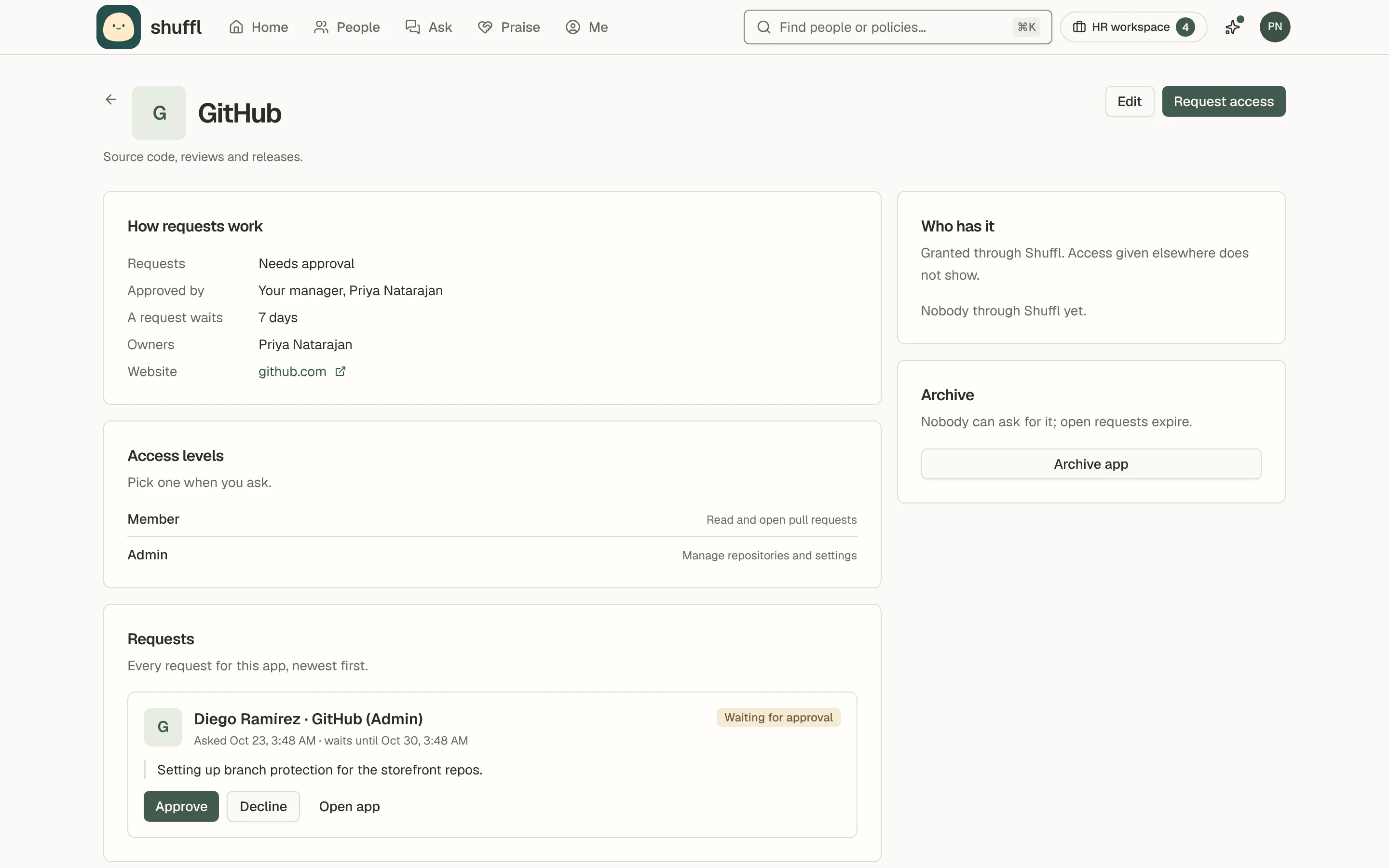This screenshot has height=868, width=1389.
Task: Click the shuffl smiley logo
Action: (x=118, y=27)
